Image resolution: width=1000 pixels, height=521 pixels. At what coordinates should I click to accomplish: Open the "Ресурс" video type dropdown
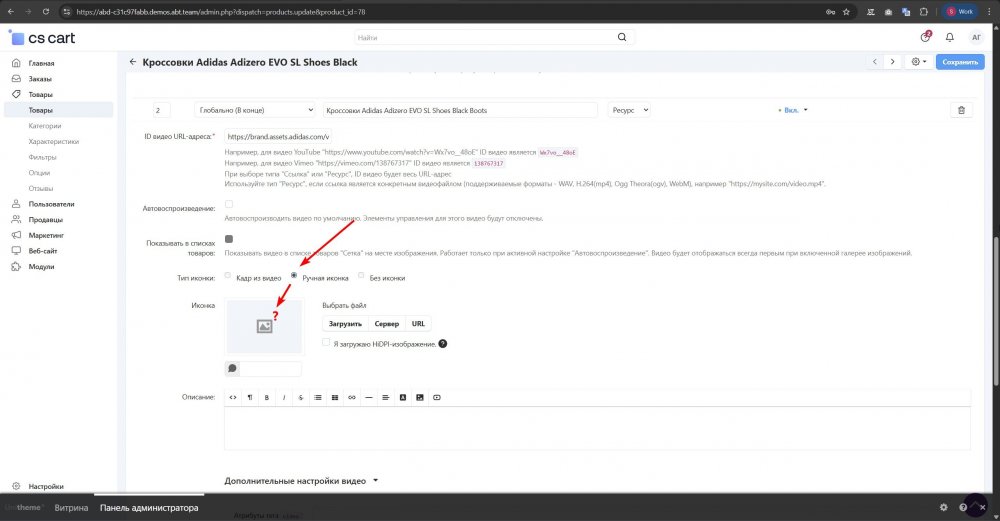[630, 110]
